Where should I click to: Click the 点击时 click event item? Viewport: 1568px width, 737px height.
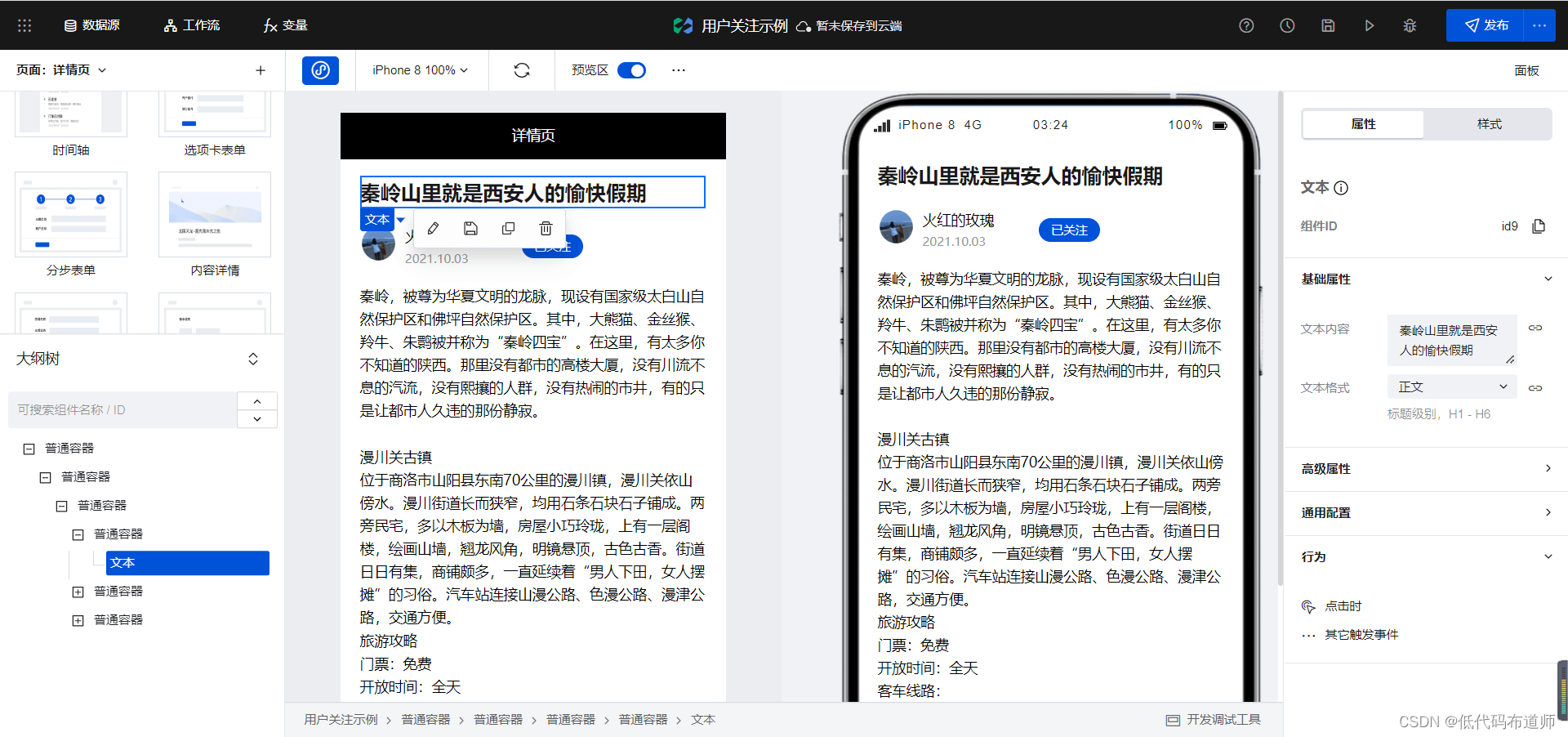pos(1333,606)
